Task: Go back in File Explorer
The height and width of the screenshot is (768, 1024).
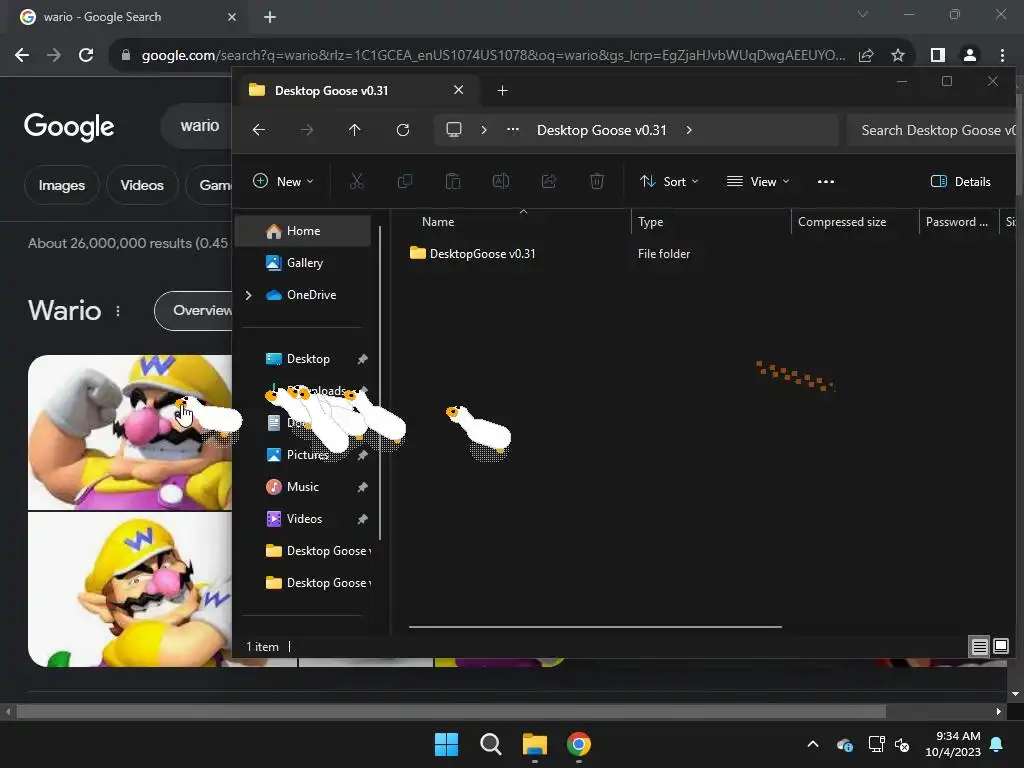Action: click(259, 130)
